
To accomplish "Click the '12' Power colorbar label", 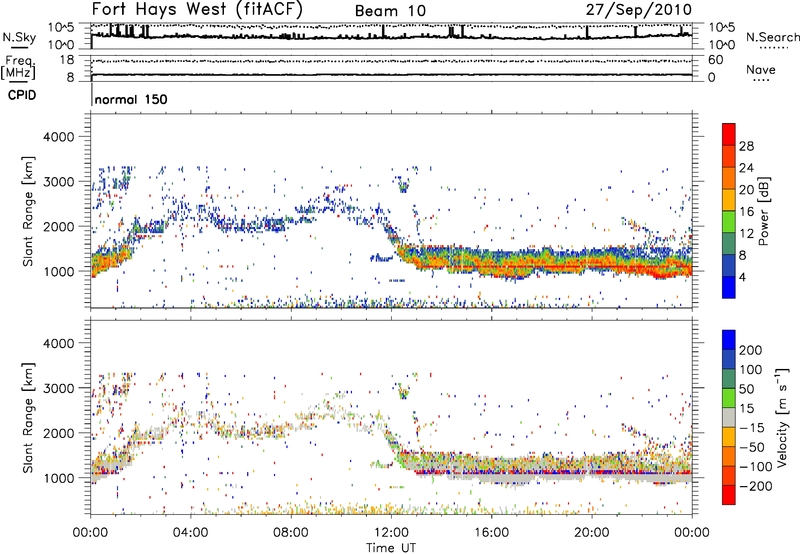I will 746,234.
